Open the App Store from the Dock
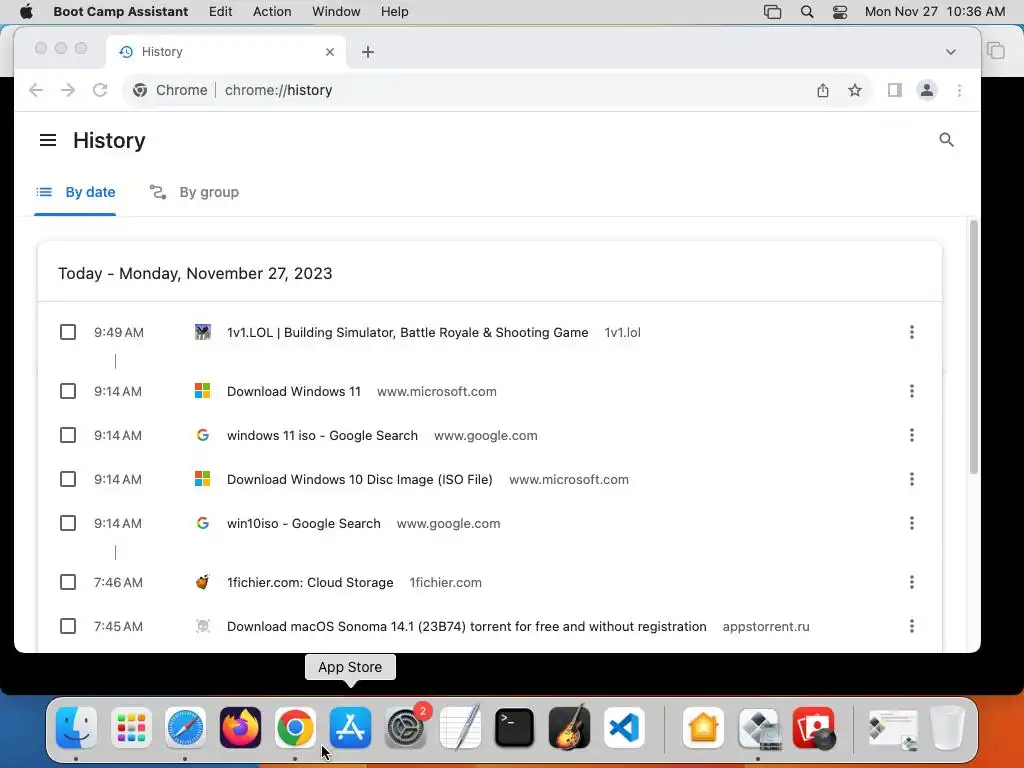Viewport: 1024px width, 768px height. [x=350, y=728]
